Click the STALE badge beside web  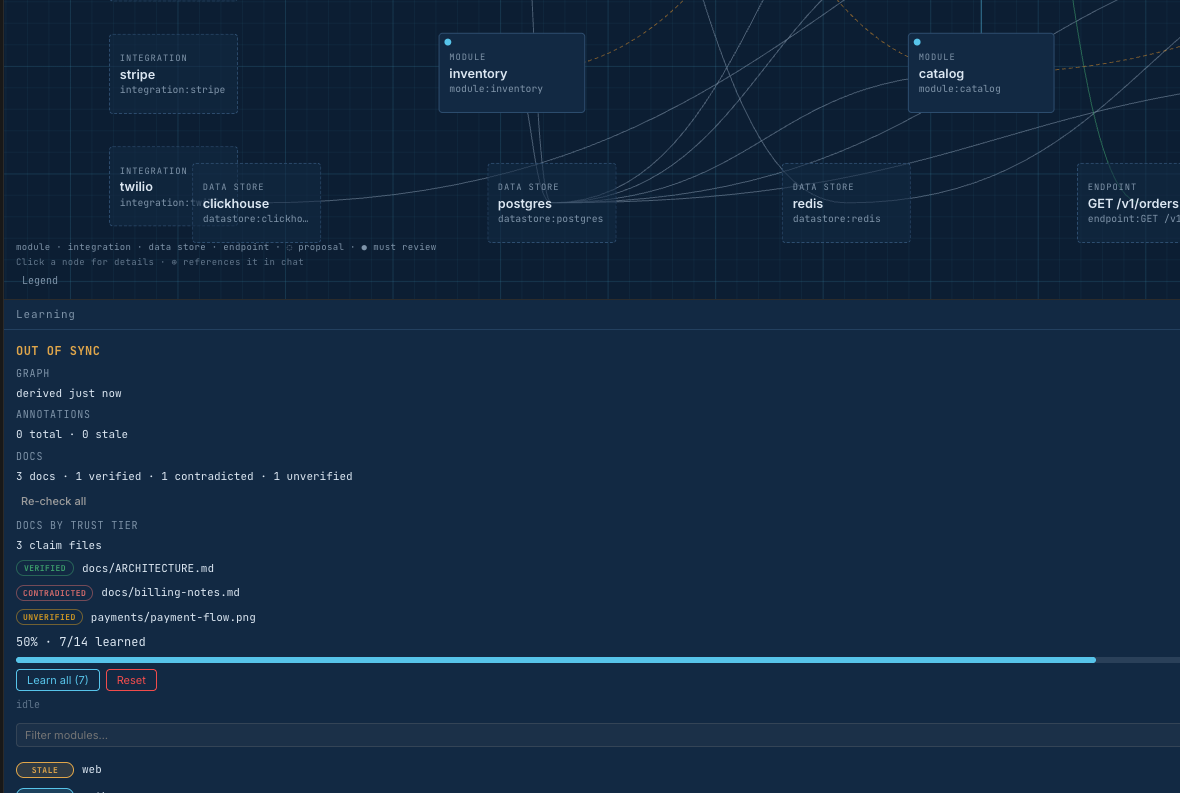tap(44, 770)
